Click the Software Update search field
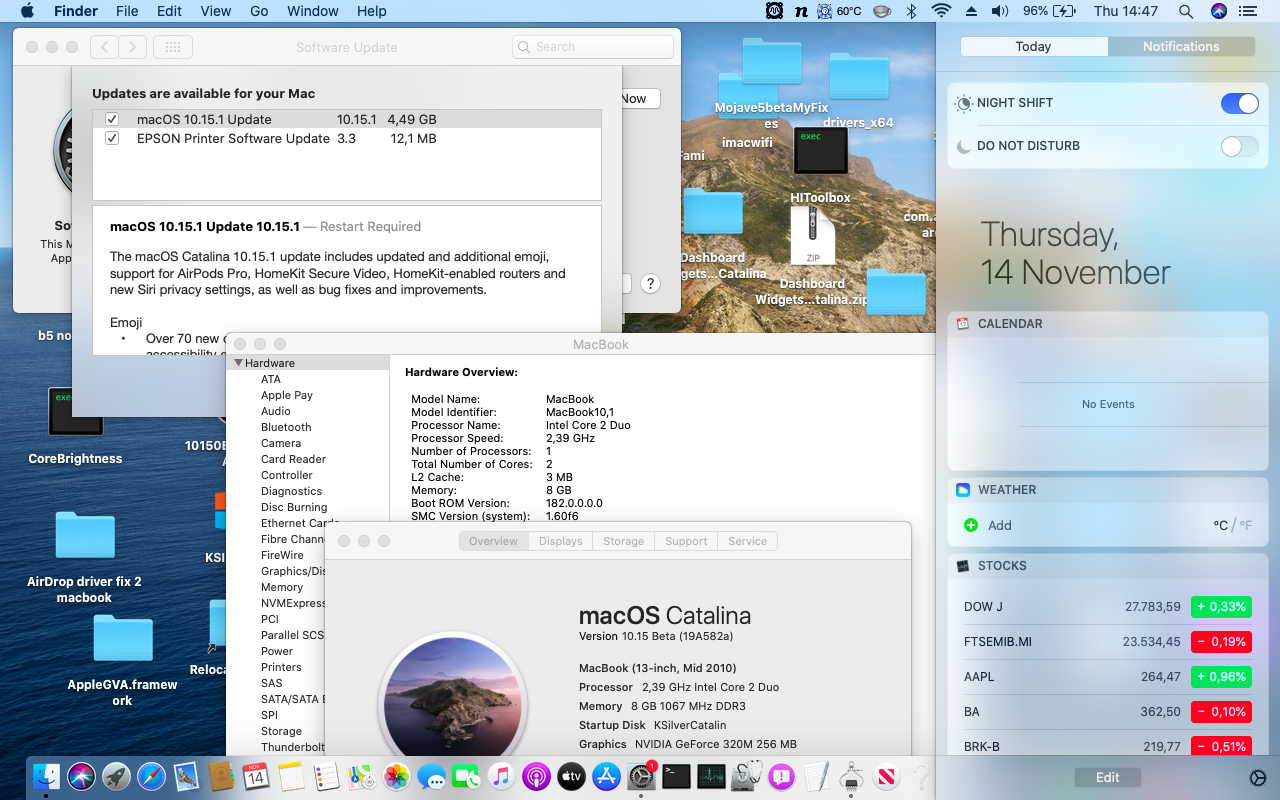 click(x=593, y=47)
